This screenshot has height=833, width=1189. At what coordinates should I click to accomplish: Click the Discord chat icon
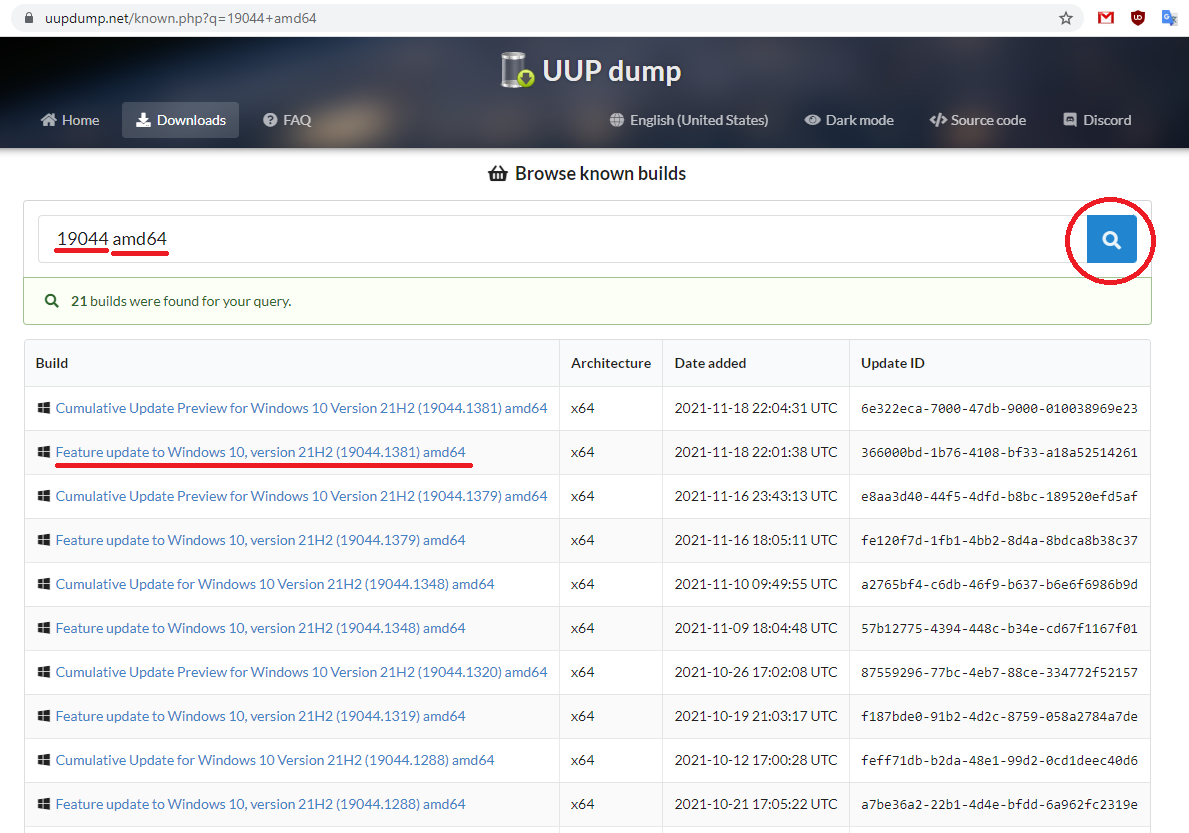pos(1070,120)
